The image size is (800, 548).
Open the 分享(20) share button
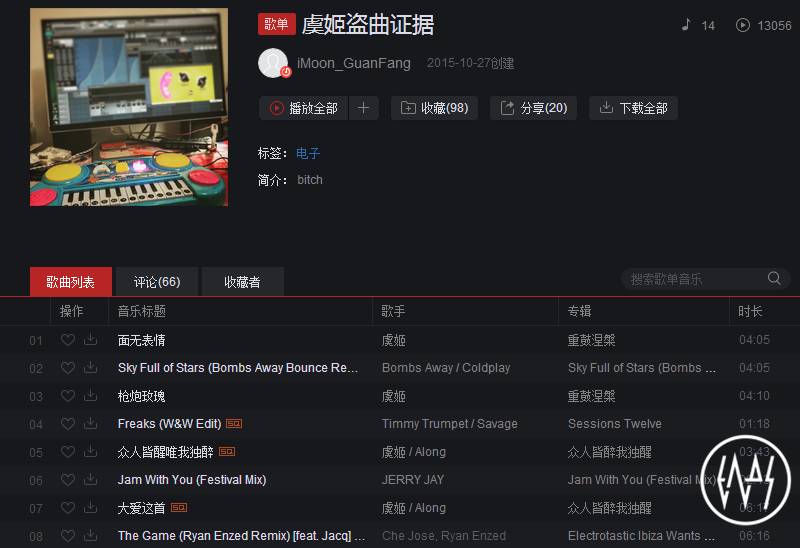click(x=533, y=108)
